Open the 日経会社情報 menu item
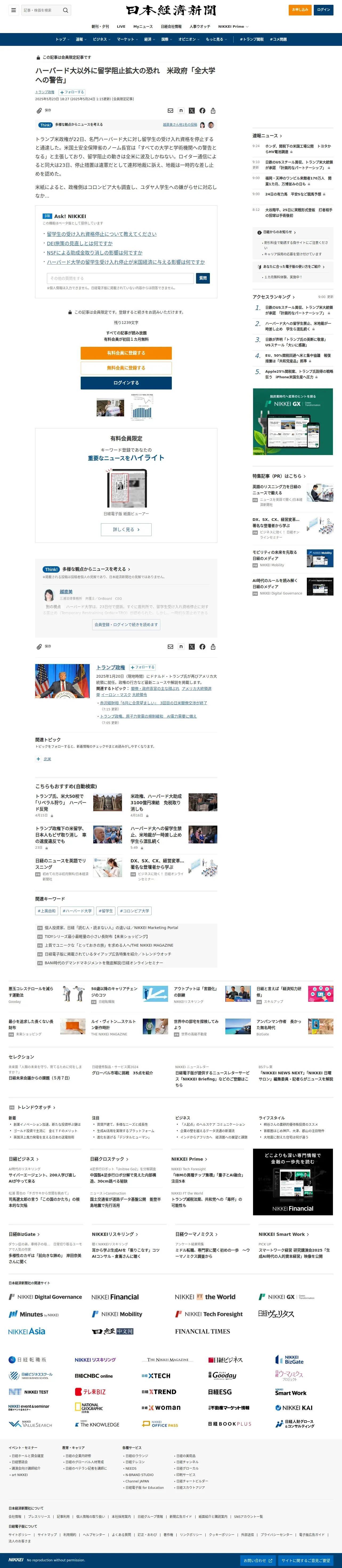 (171, 27)
